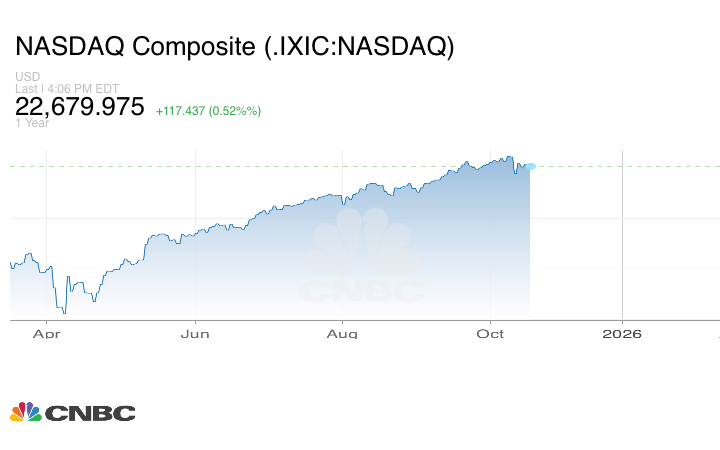Image resolution: width=720 pixels, height=450 pixels.
Task: Click the CNBC wordmark beside the bottom logo
Action: click(x=90, y=413)
